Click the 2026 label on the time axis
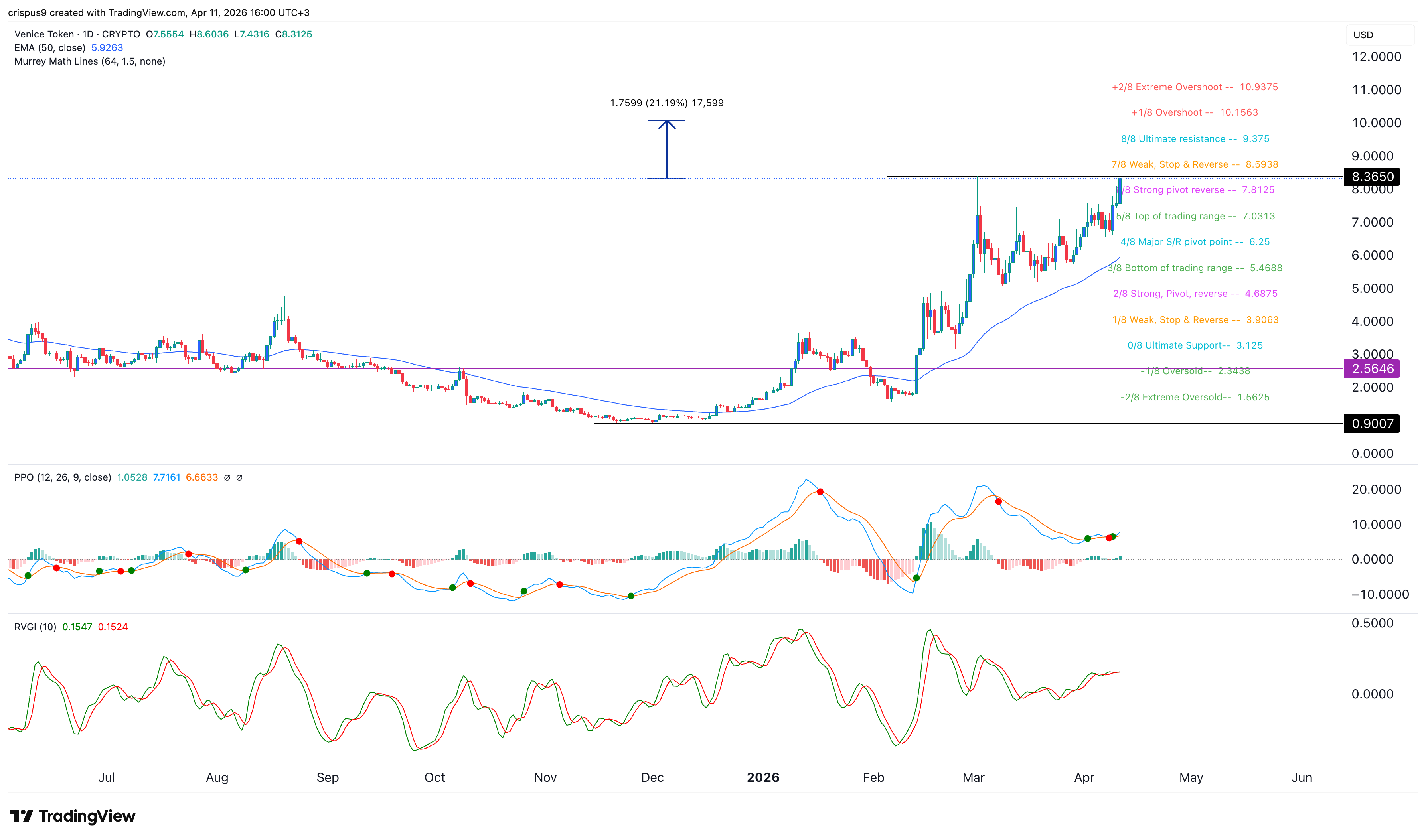 pyautogui.click(x=764, y=777)
